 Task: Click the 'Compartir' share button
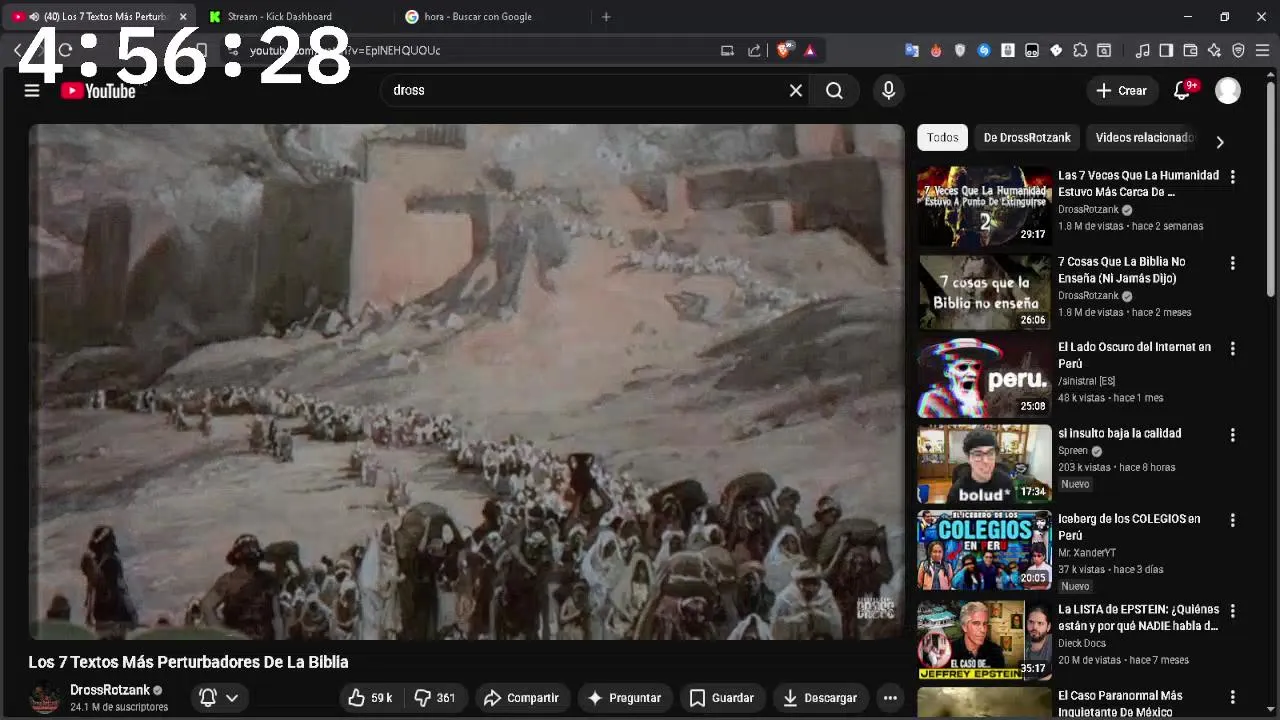tap(521, 698)
